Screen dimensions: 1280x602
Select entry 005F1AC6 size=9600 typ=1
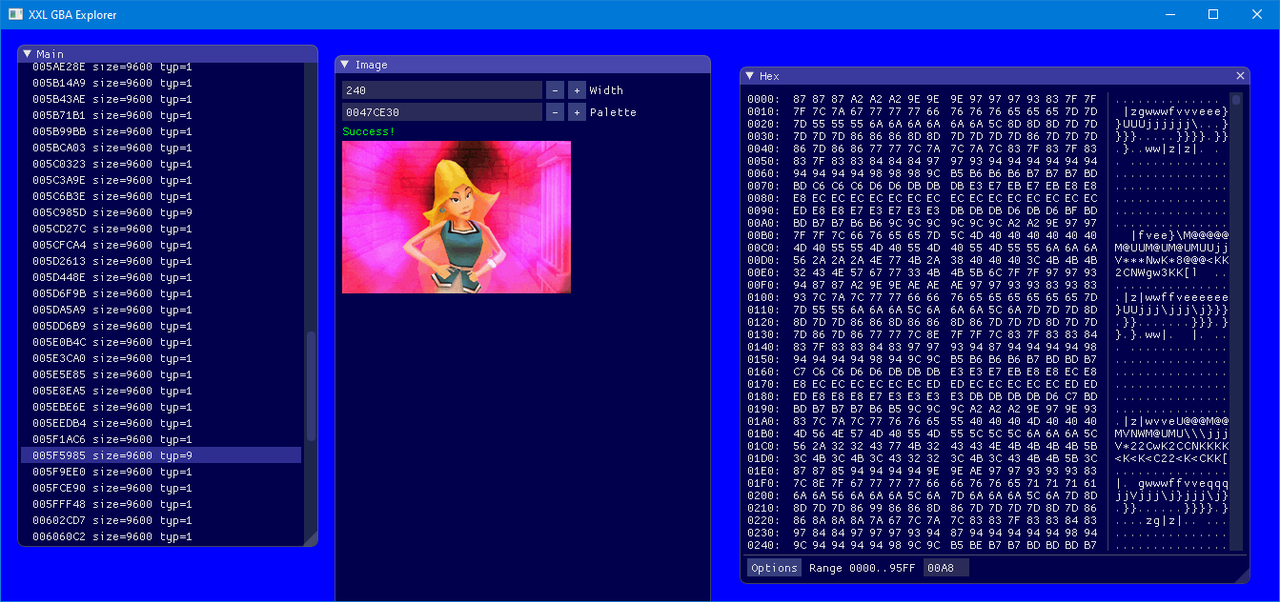161,439
